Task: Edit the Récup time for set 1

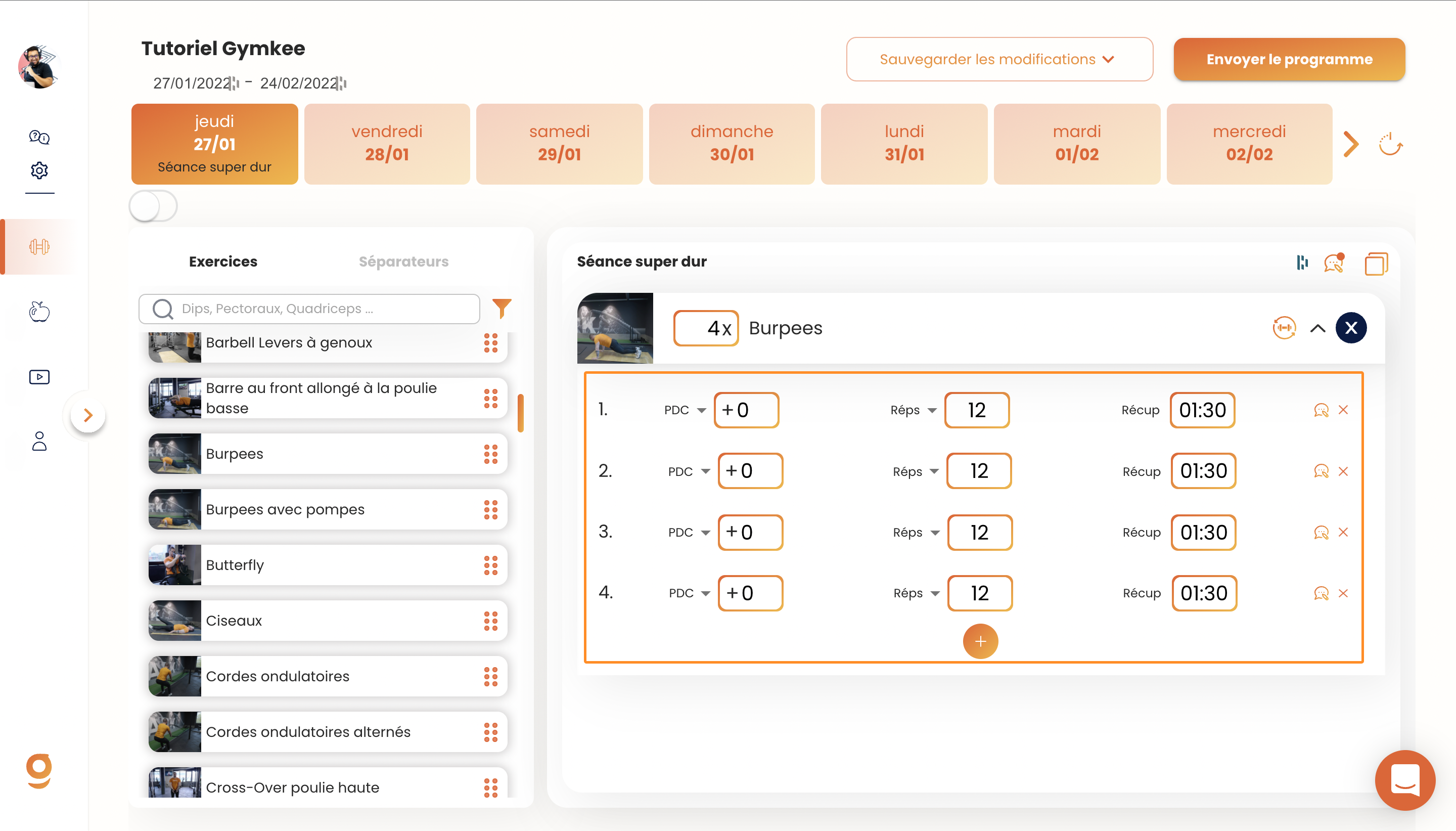Action: coord(1202,410)
